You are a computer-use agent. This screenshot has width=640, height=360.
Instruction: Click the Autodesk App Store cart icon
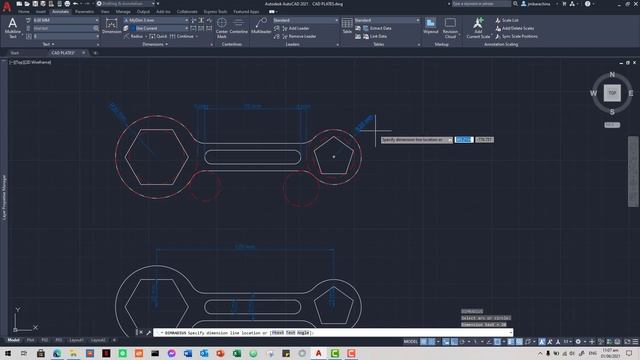click(x=564, y=4)
